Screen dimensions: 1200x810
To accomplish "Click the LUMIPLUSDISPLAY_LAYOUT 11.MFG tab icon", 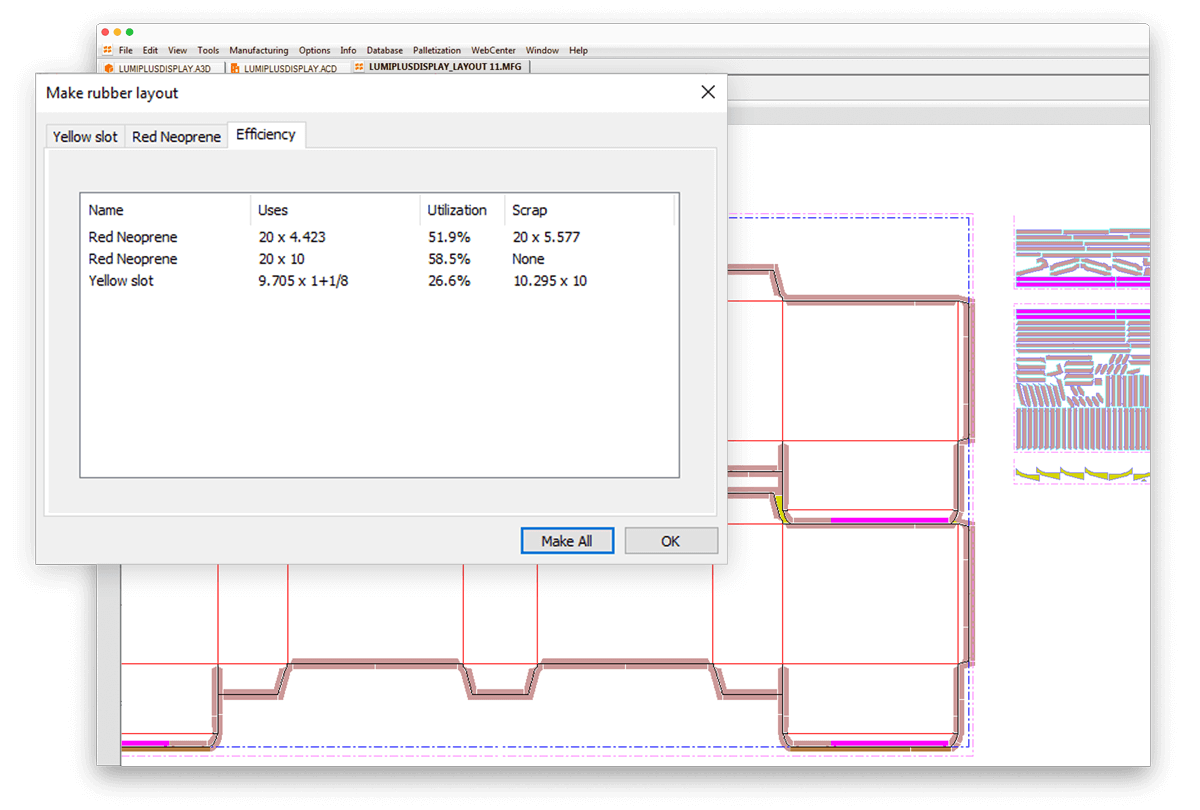I will (359, 67).
